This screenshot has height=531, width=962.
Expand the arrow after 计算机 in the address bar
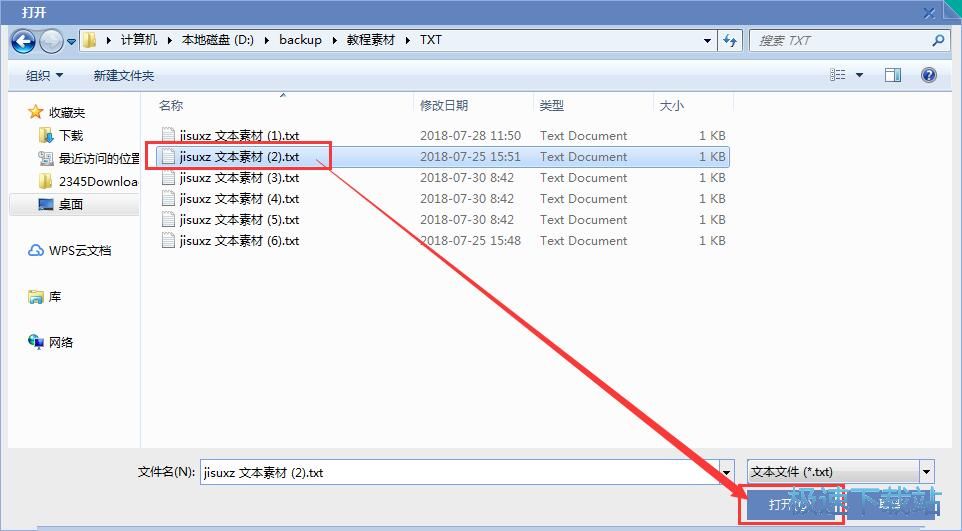tap(170, 41)
